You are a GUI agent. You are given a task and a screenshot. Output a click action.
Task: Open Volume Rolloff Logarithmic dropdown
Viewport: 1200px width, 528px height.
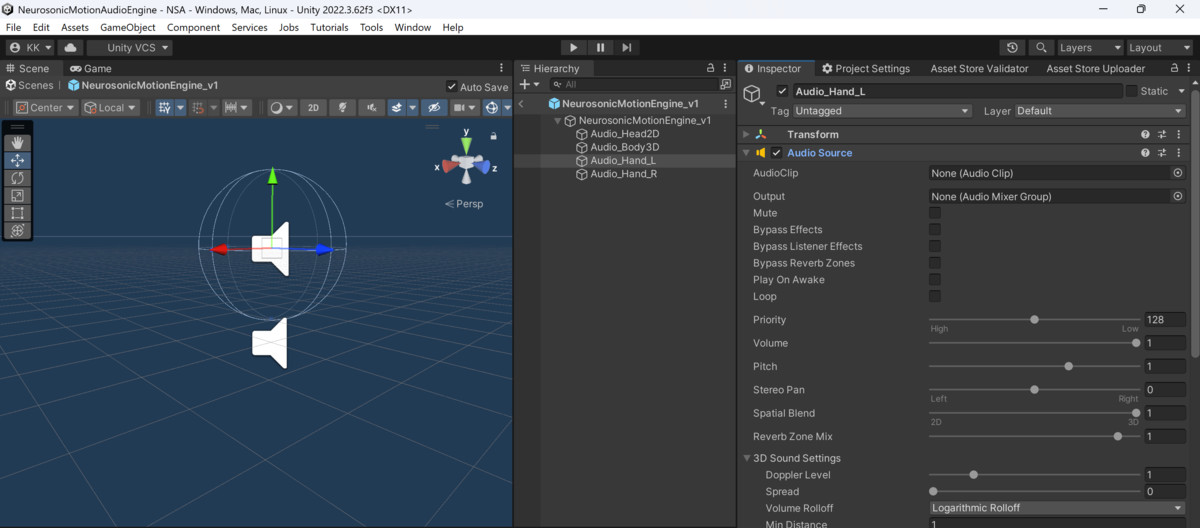[1057, 508]
